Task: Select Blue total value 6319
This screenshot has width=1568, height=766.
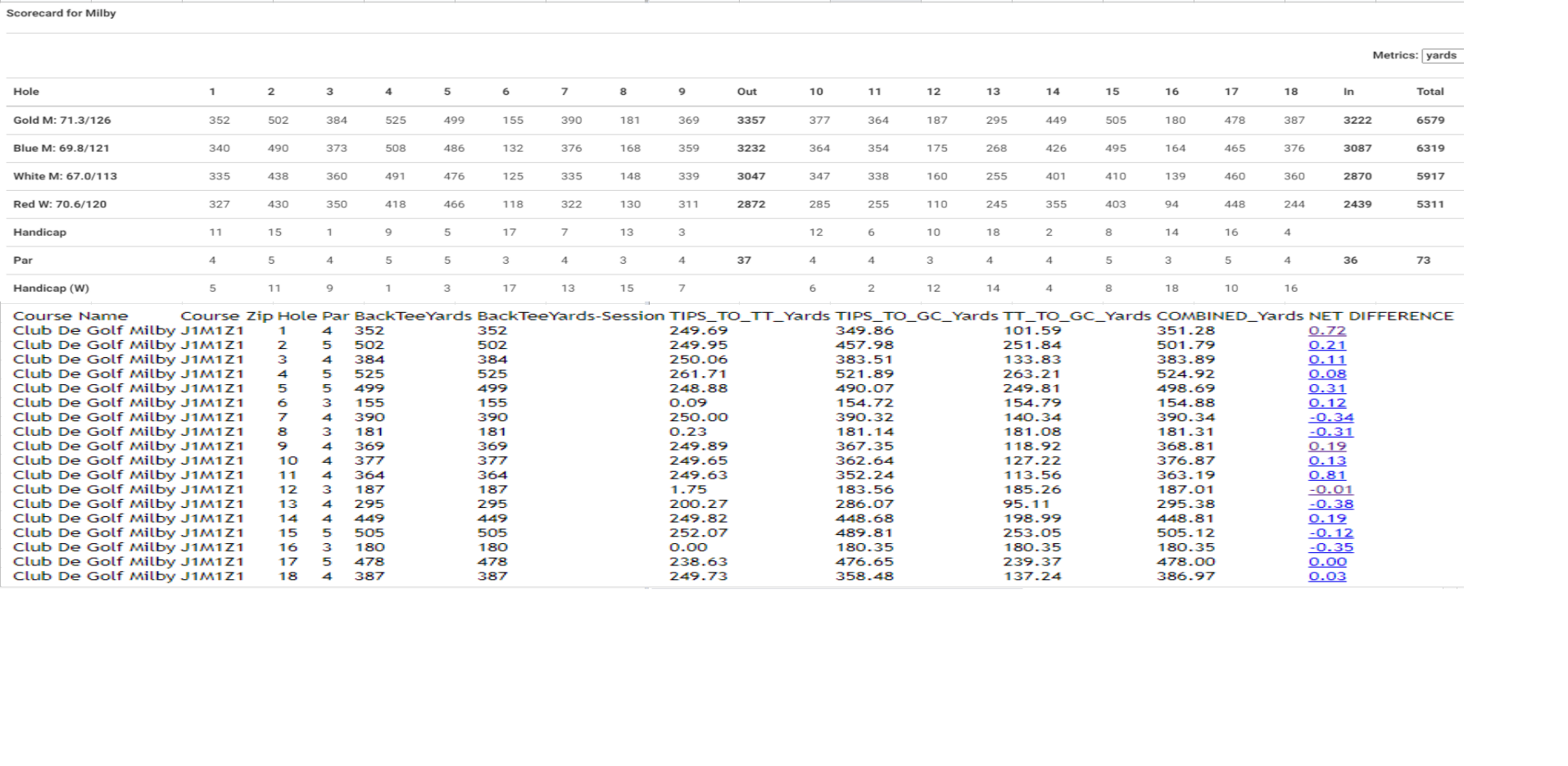Action: coord(1430,148)
